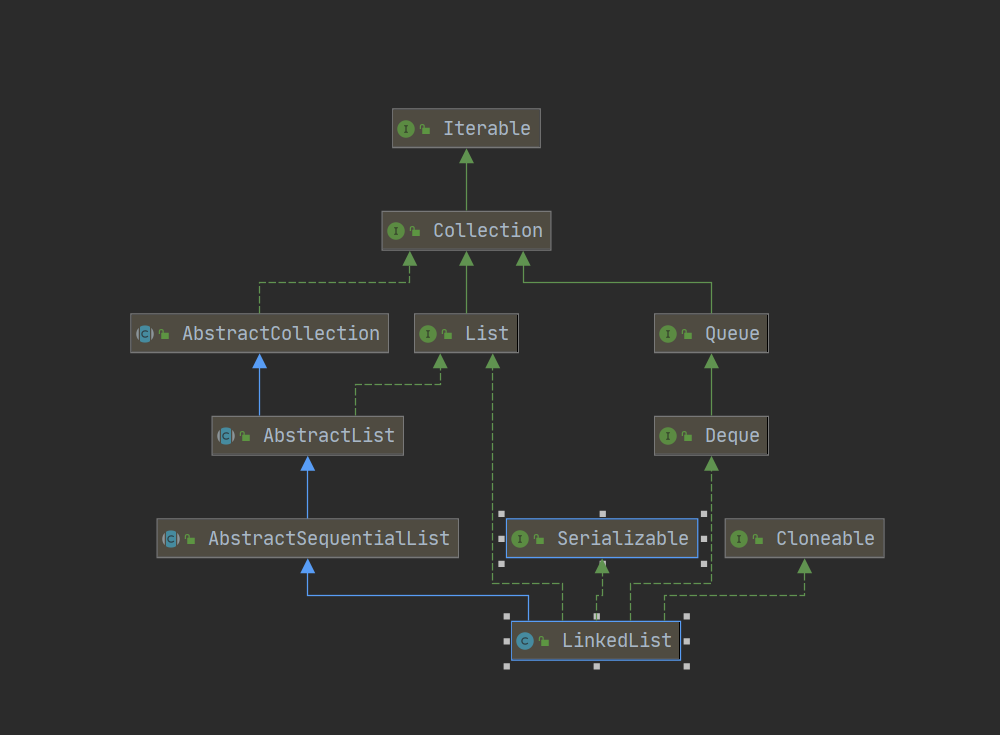This screenshot has height=735, width=1000.
Task: Click the public visibility lock icon on Iterable
Action: click(425, 129)
